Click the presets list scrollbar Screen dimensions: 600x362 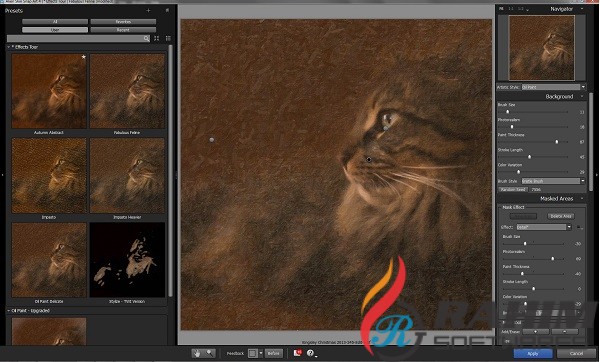170,170
